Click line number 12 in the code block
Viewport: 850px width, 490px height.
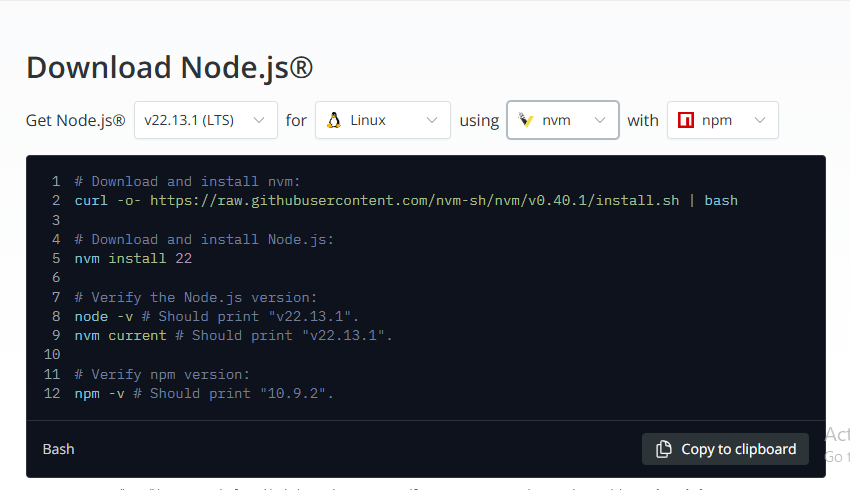click(52, 394)
